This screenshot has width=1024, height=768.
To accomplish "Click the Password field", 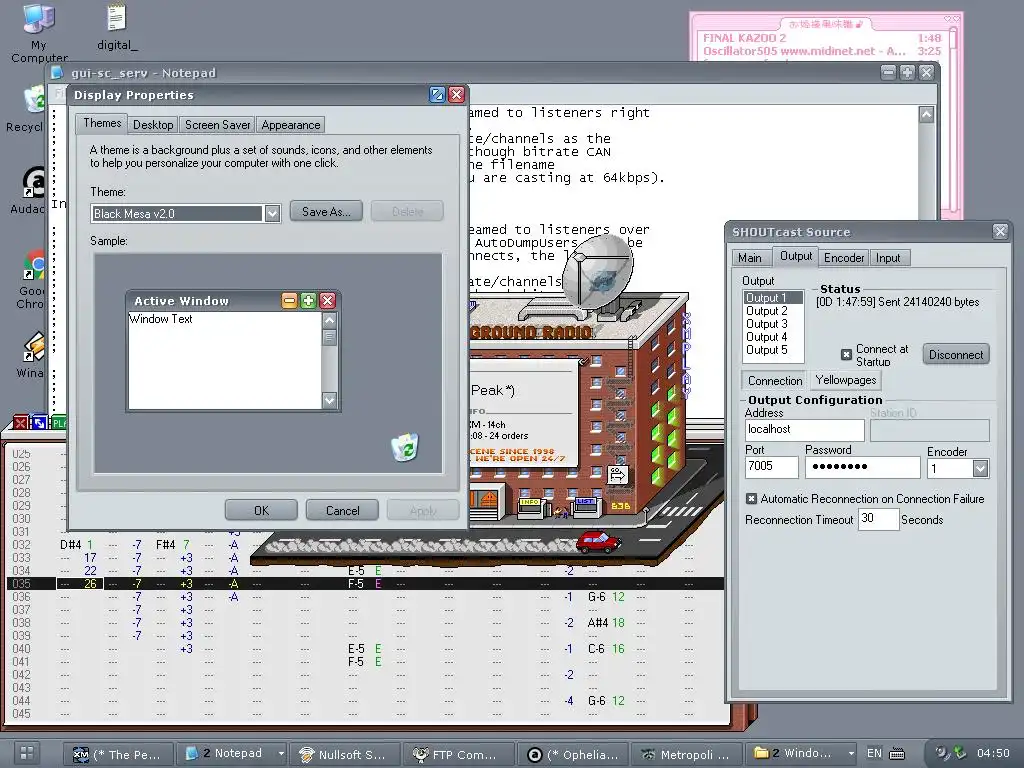I will click(x=862, y=466).
